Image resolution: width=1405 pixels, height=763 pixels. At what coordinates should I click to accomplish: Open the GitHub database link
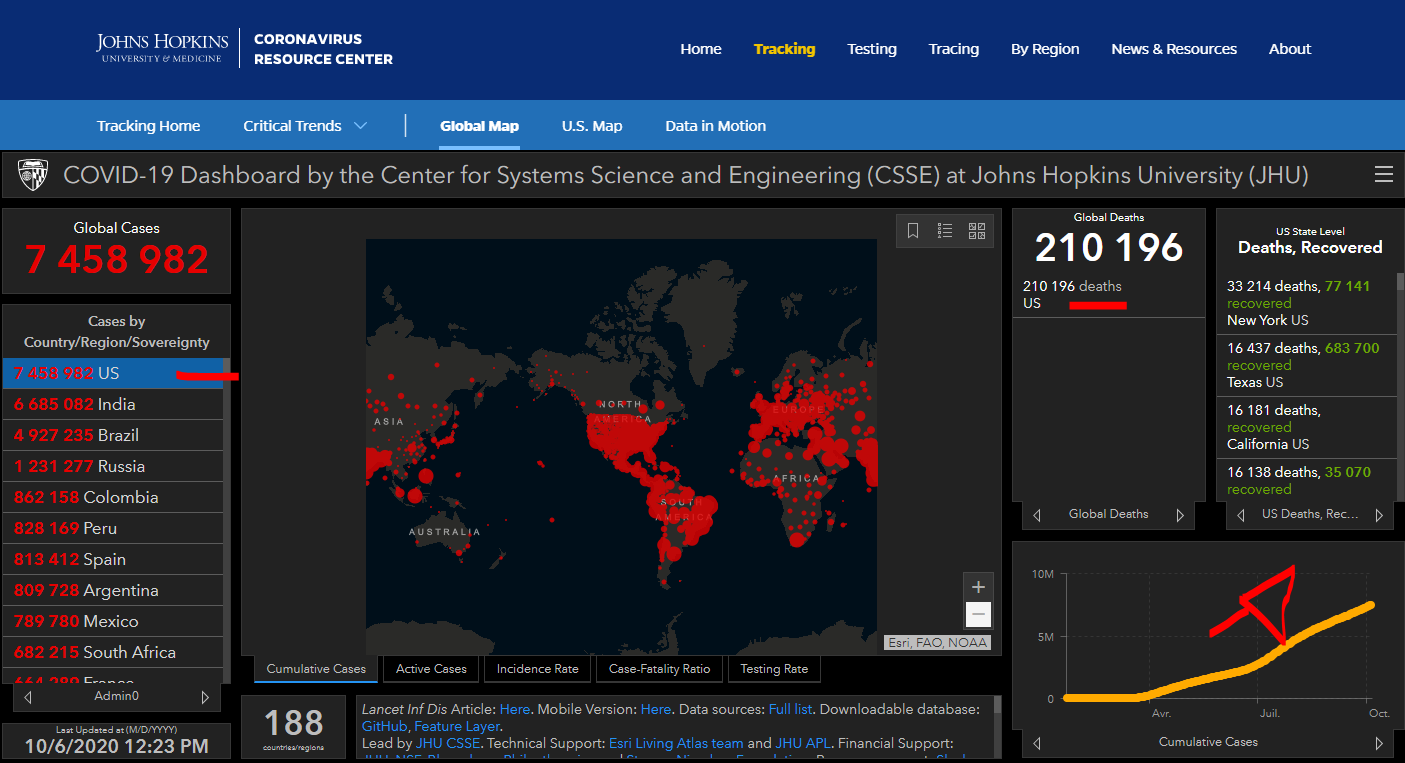(384, 726)
